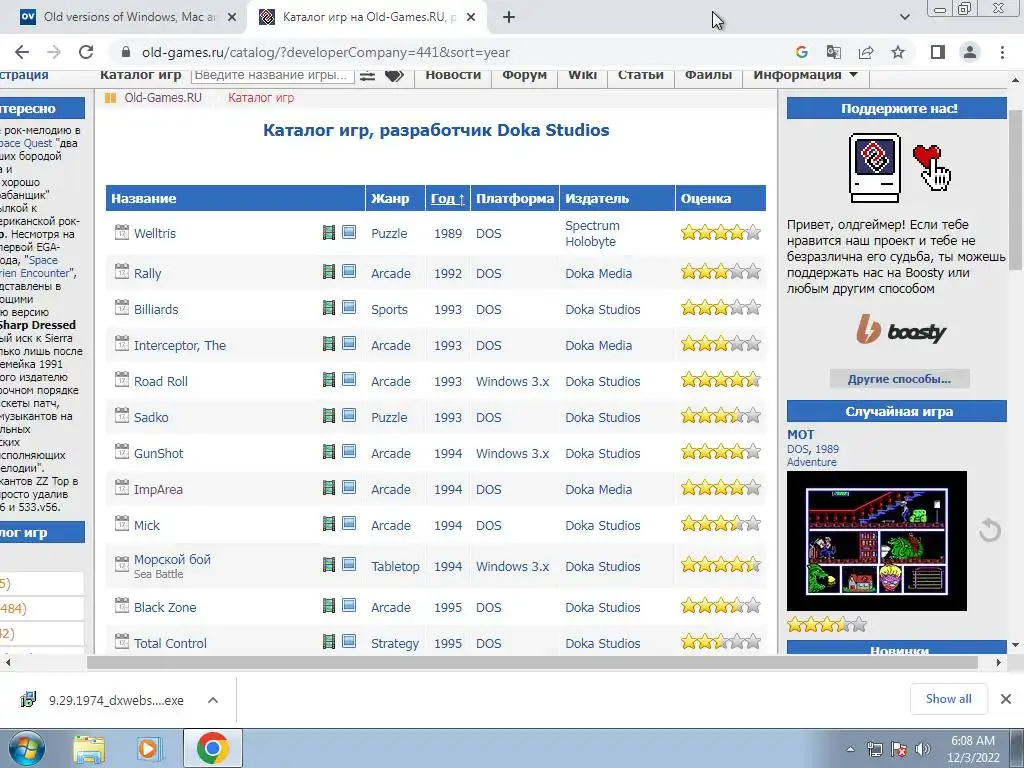The width and height of the screenshot is (1024, 768).
Task: Open Spectrum Holobyte publisher link
Action: tap(592, 233)
